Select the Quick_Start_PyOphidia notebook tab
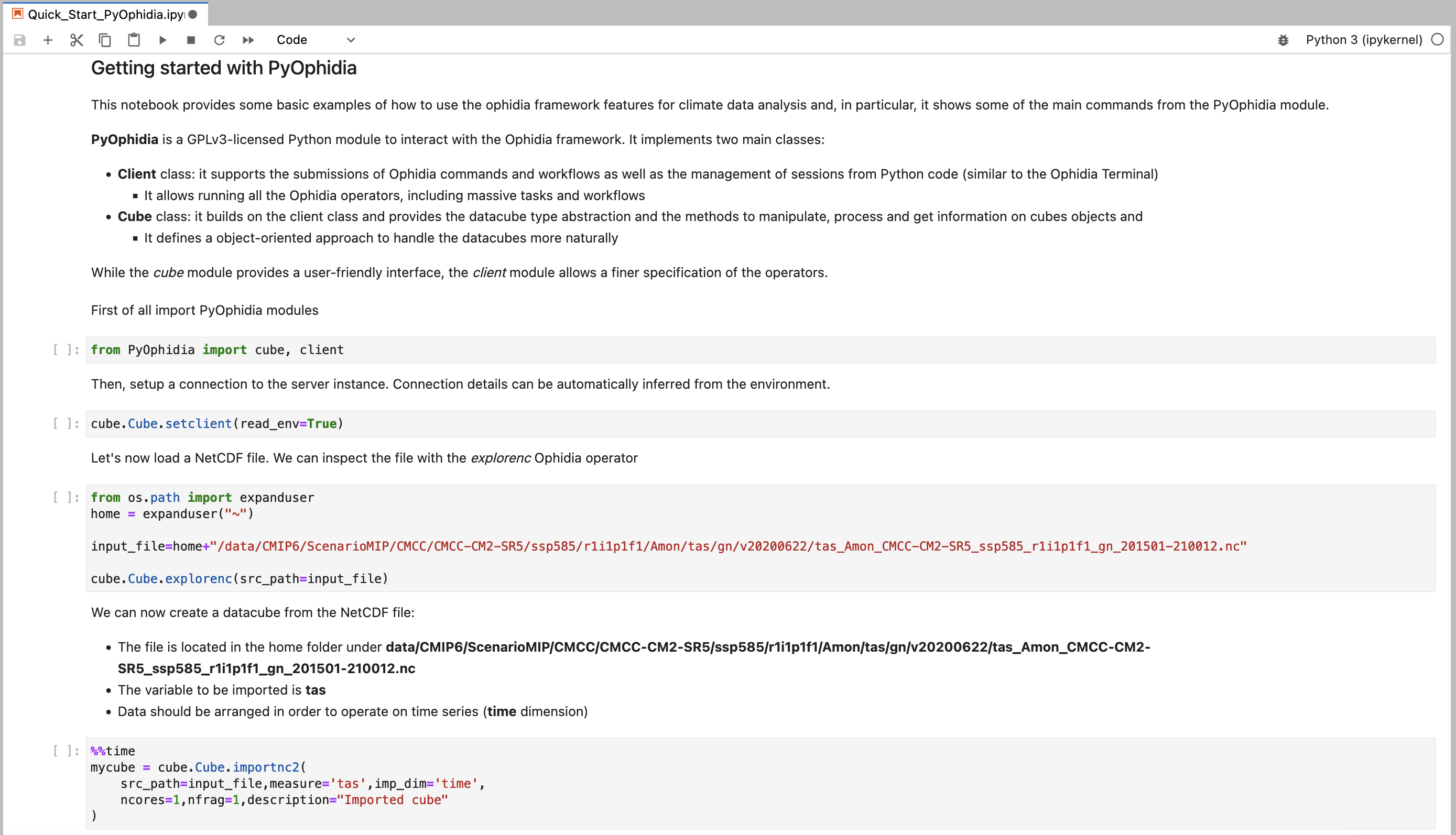The height and width of the screenshot is (835, 1456). 103,14
